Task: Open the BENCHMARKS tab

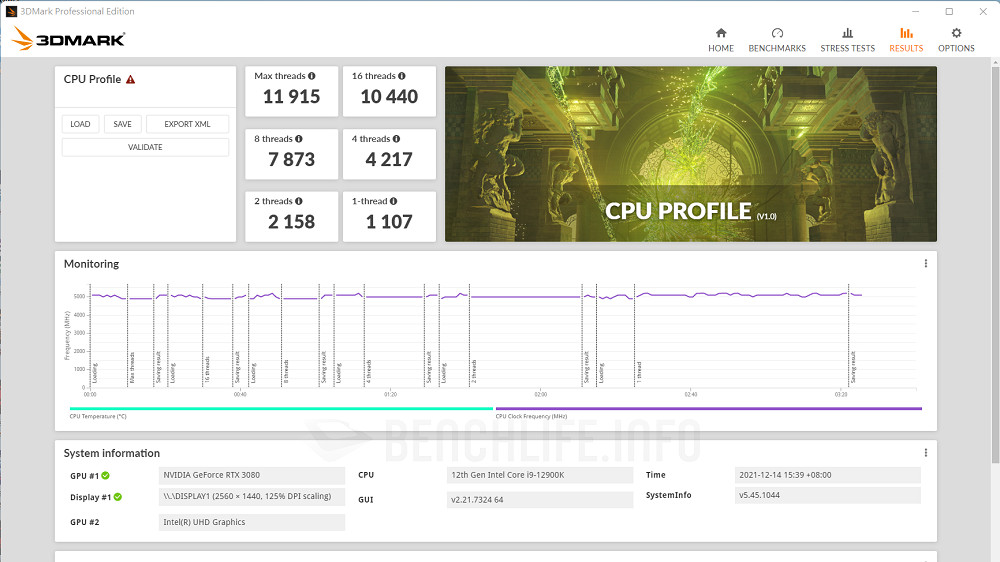Action: [777, 40]
